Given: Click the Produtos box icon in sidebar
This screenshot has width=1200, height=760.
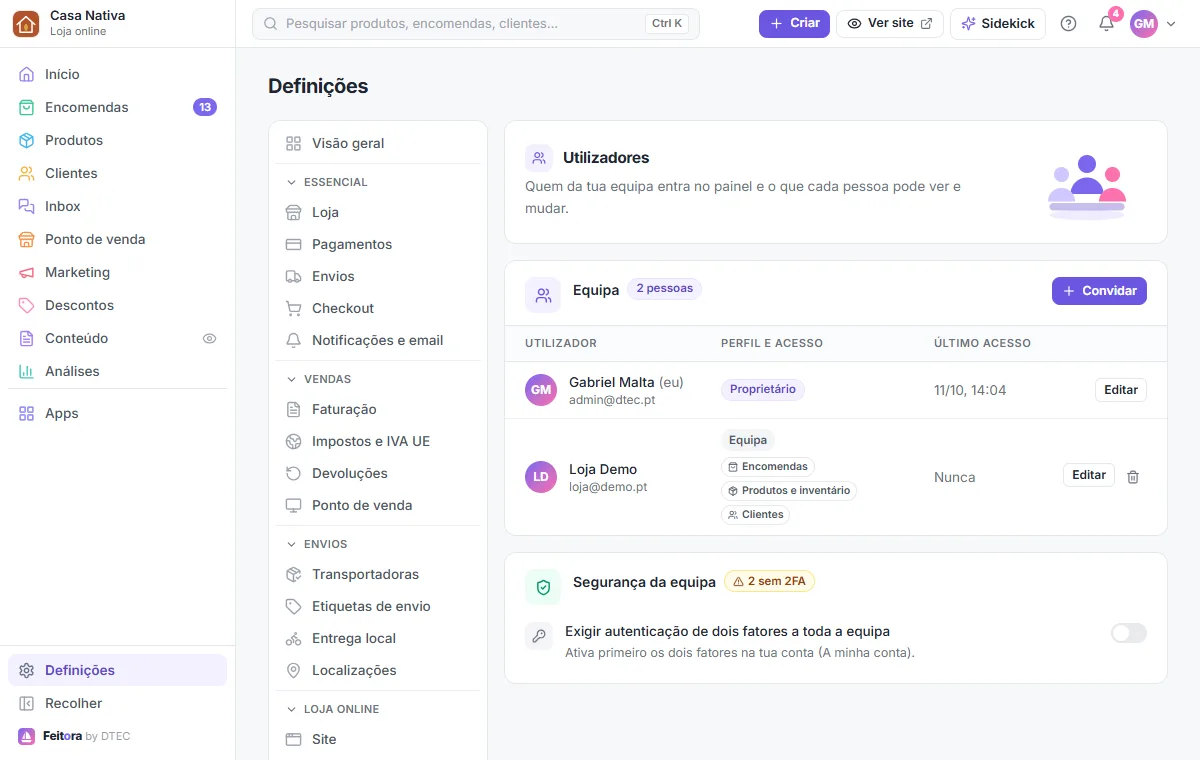Looking at the screenshot, I should coord(26,140).
